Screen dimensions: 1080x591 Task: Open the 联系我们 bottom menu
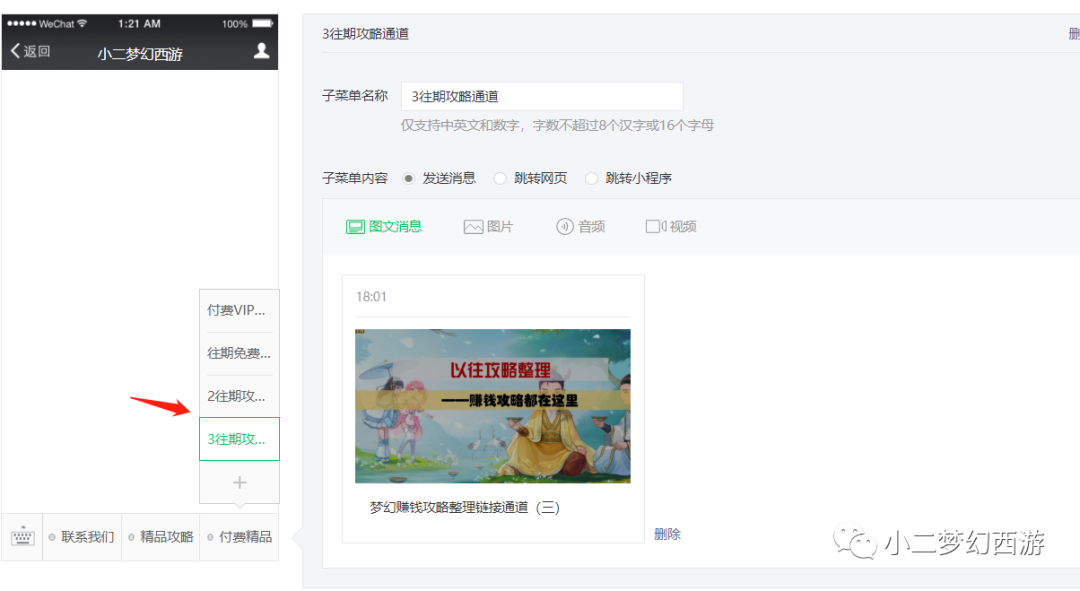pyautogui.click(x=82, y=537)
